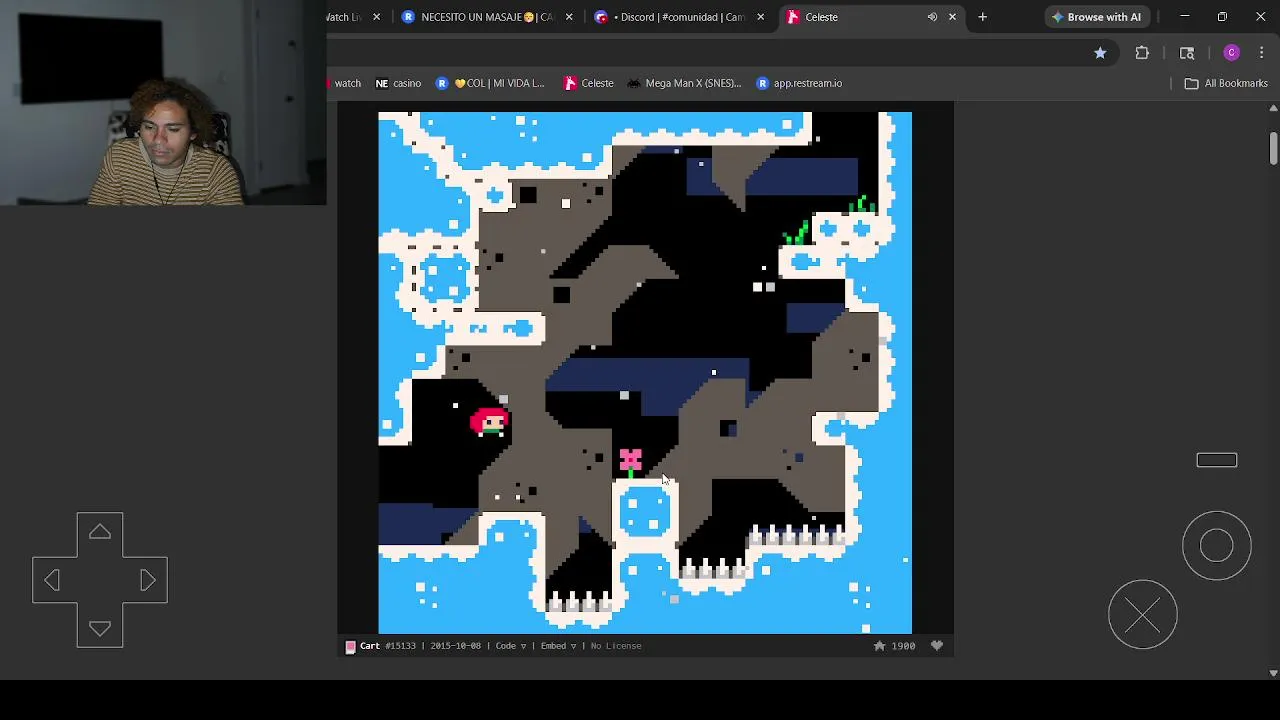Favorite the cart with the heart icon

click(937, 646)
